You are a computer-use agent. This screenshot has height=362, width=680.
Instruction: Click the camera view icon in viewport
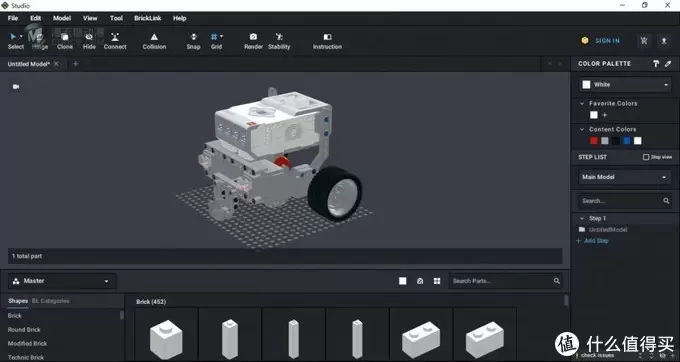(x=16, y=87)
